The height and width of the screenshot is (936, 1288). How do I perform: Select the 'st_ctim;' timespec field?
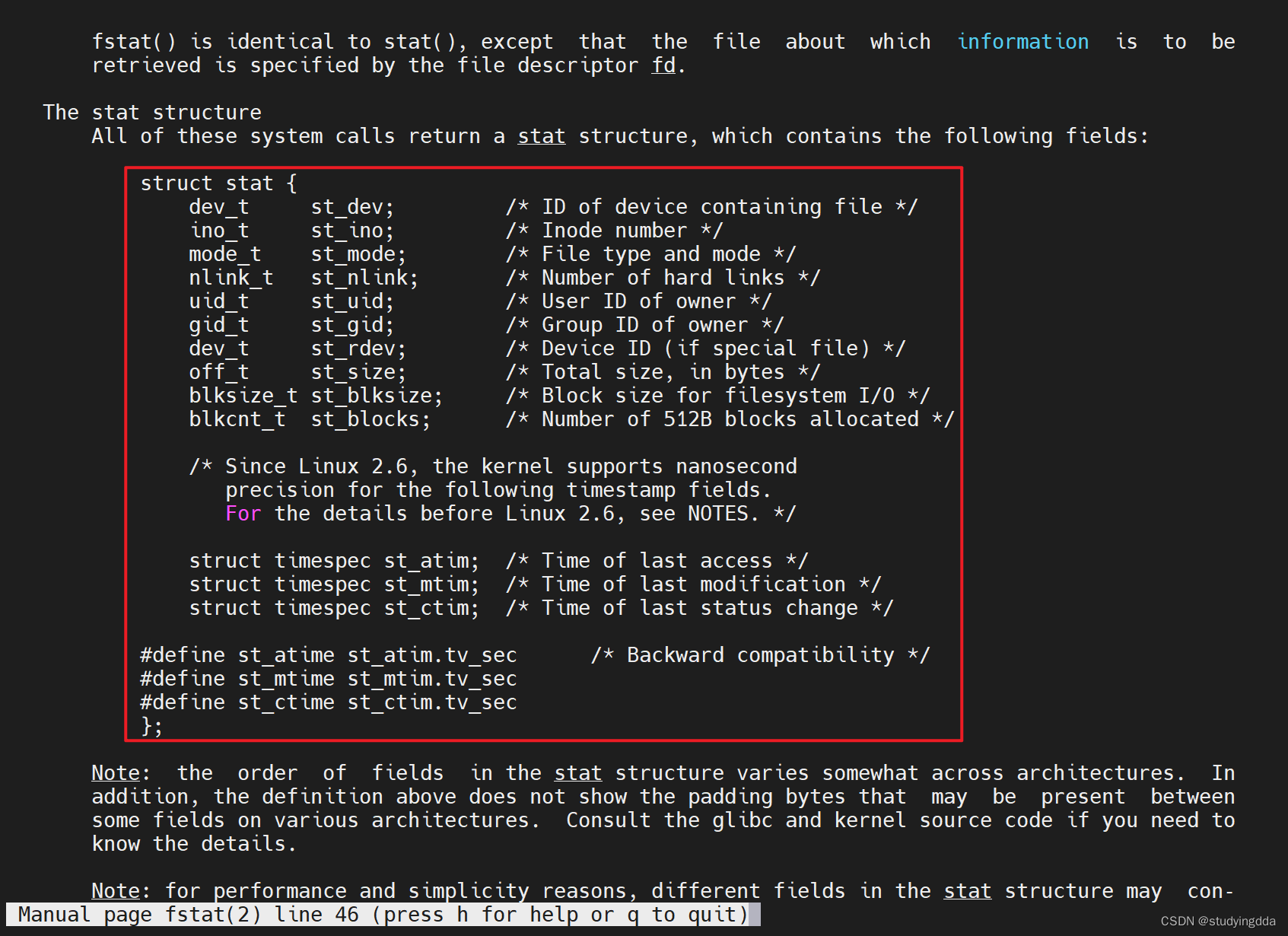tap(432, 608)
